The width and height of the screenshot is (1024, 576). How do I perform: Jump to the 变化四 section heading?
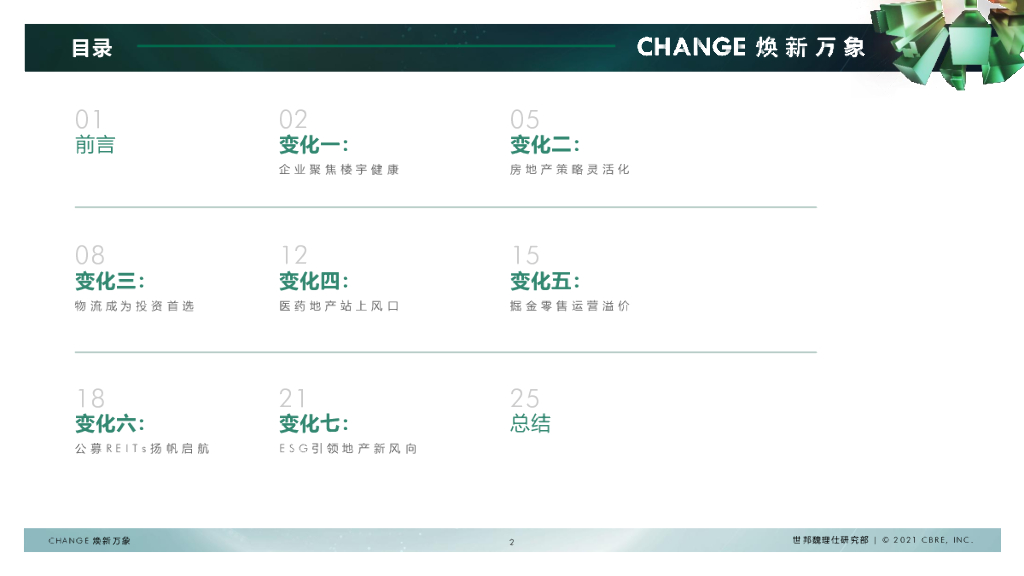pos(313,281)
